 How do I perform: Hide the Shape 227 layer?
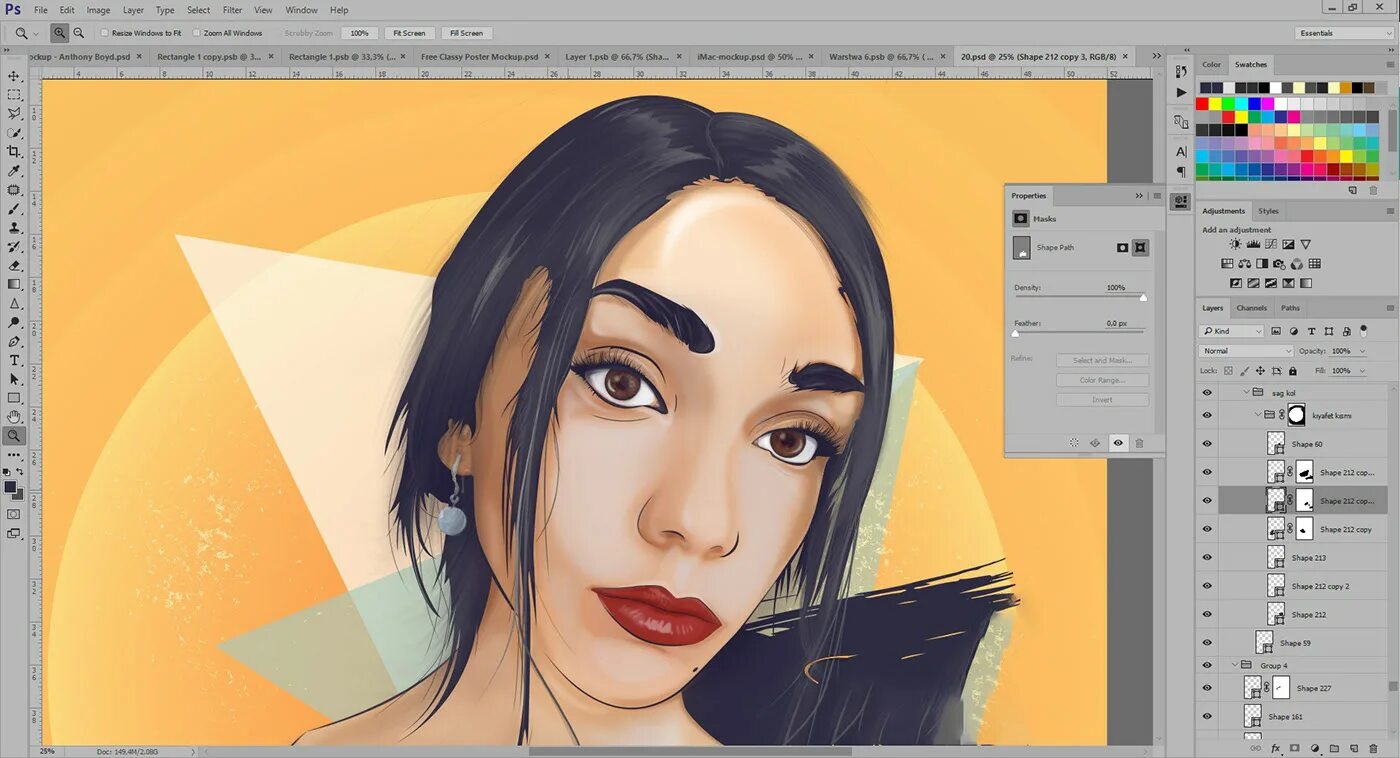1207,688
